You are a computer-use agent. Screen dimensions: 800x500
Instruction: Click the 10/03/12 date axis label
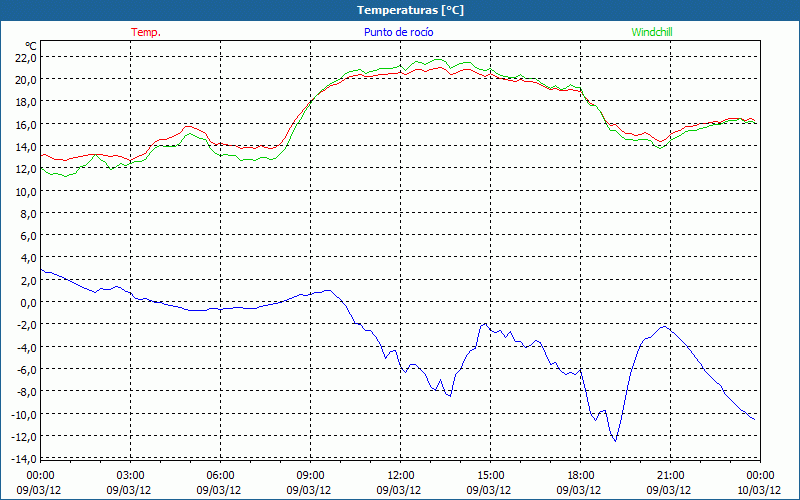point(759,490)
